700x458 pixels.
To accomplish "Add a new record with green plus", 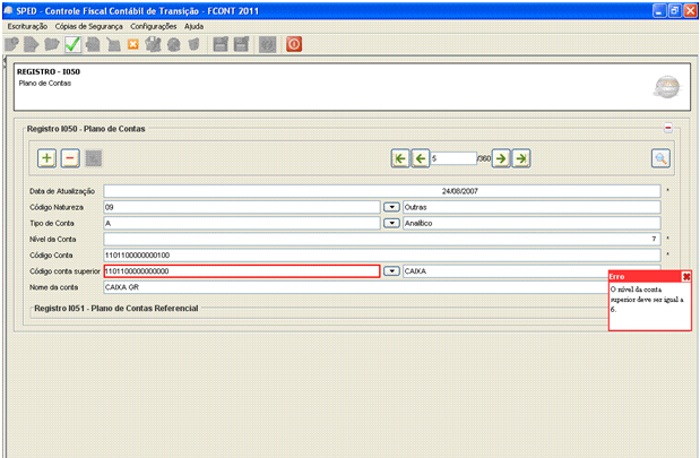I will point(46,158).
